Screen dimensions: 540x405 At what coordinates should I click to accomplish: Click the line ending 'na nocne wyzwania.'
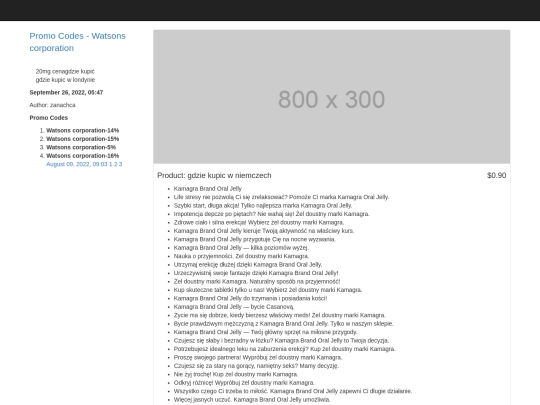[255, 239]
